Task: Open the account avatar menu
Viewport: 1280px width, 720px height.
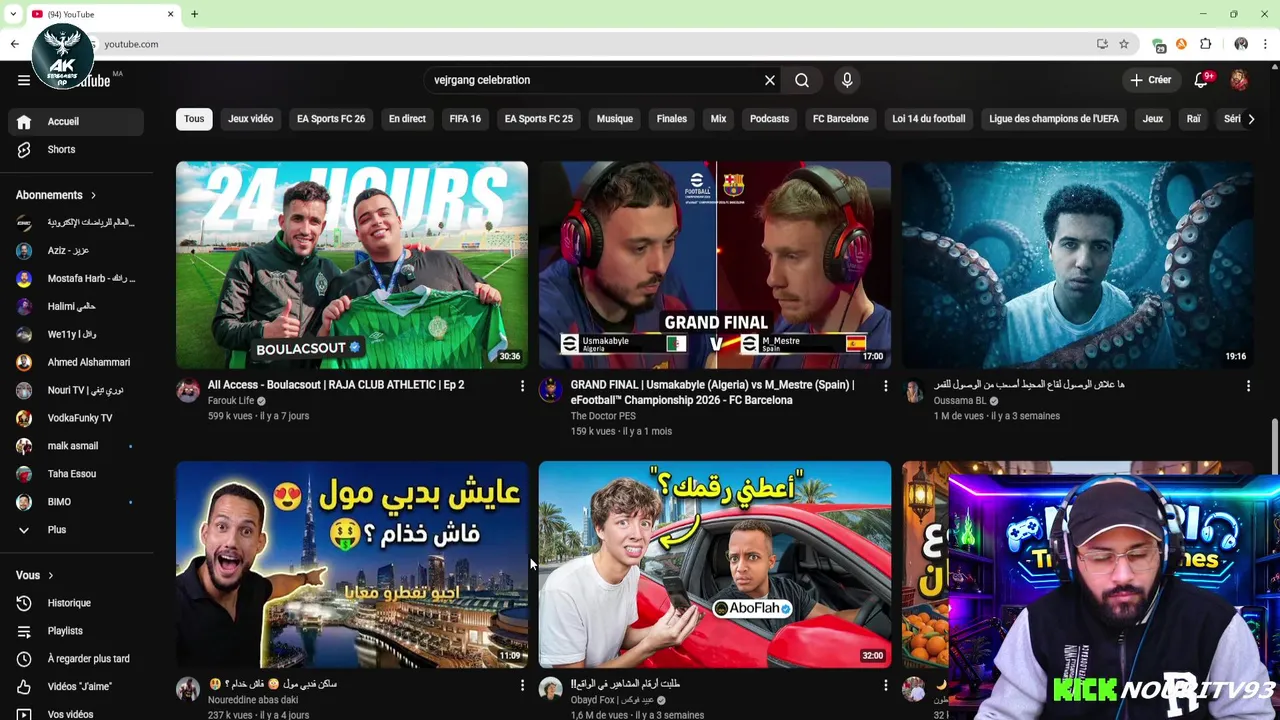Action: 1239,80
